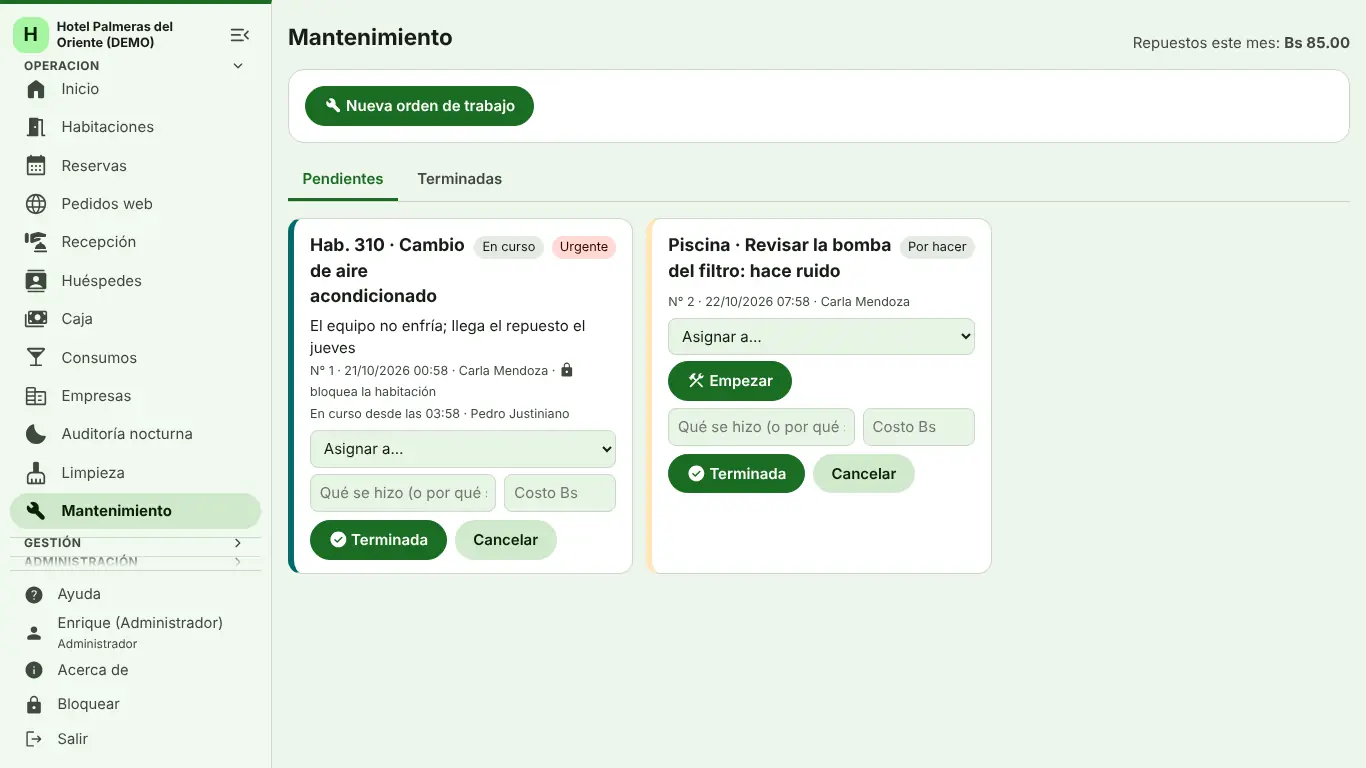Click the Enrique user profile icon
Image resolution: width=1366 pixels, height=768 pixels.
[x=34, y=632]
